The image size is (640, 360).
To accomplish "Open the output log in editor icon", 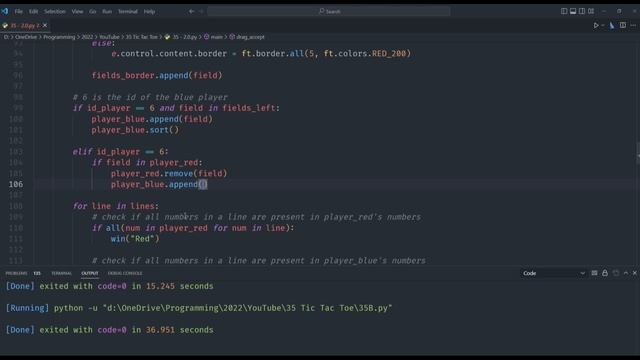I will tap(616, 273).
